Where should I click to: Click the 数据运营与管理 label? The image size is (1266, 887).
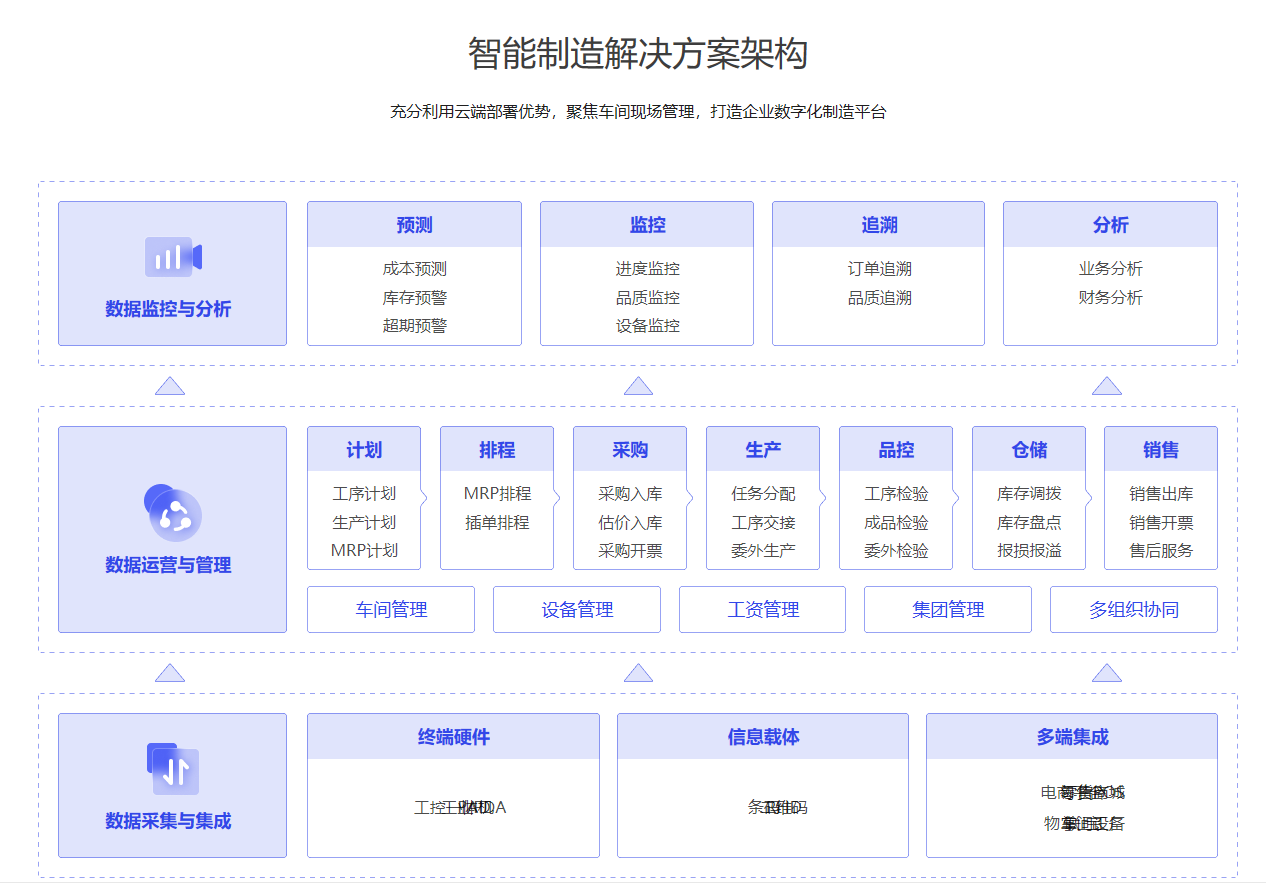168,565
